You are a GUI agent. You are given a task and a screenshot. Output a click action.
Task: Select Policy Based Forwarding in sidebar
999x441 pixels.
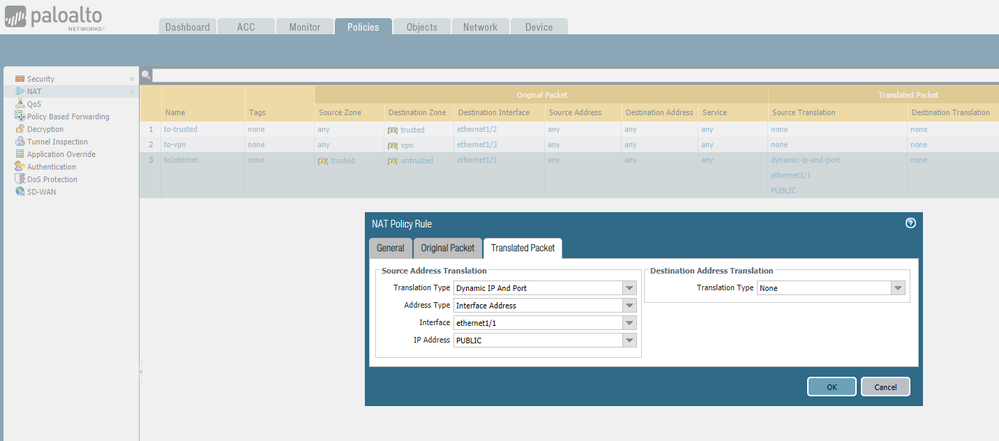(x=69, y=117)
